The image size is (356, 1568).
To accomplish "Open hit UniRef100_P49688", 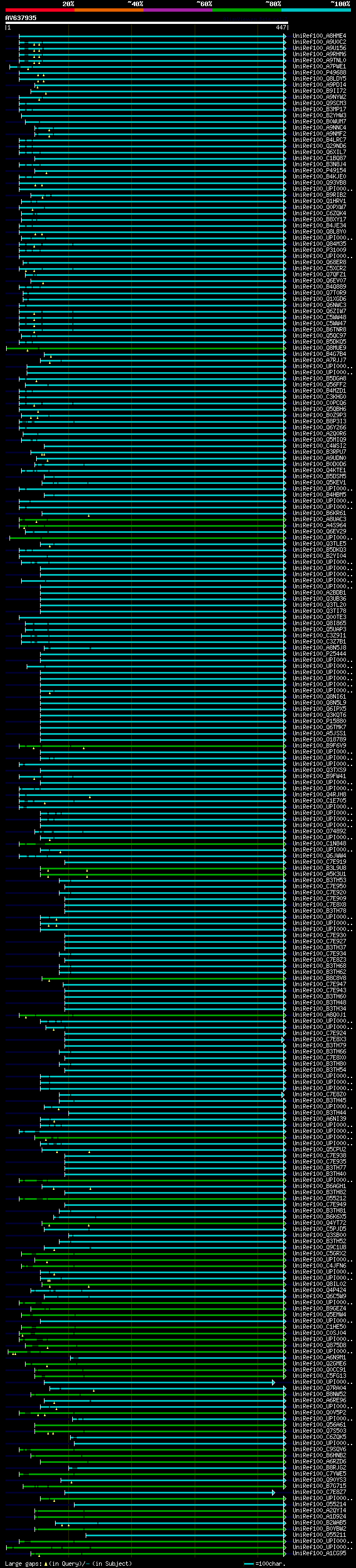I will point(319,72).
